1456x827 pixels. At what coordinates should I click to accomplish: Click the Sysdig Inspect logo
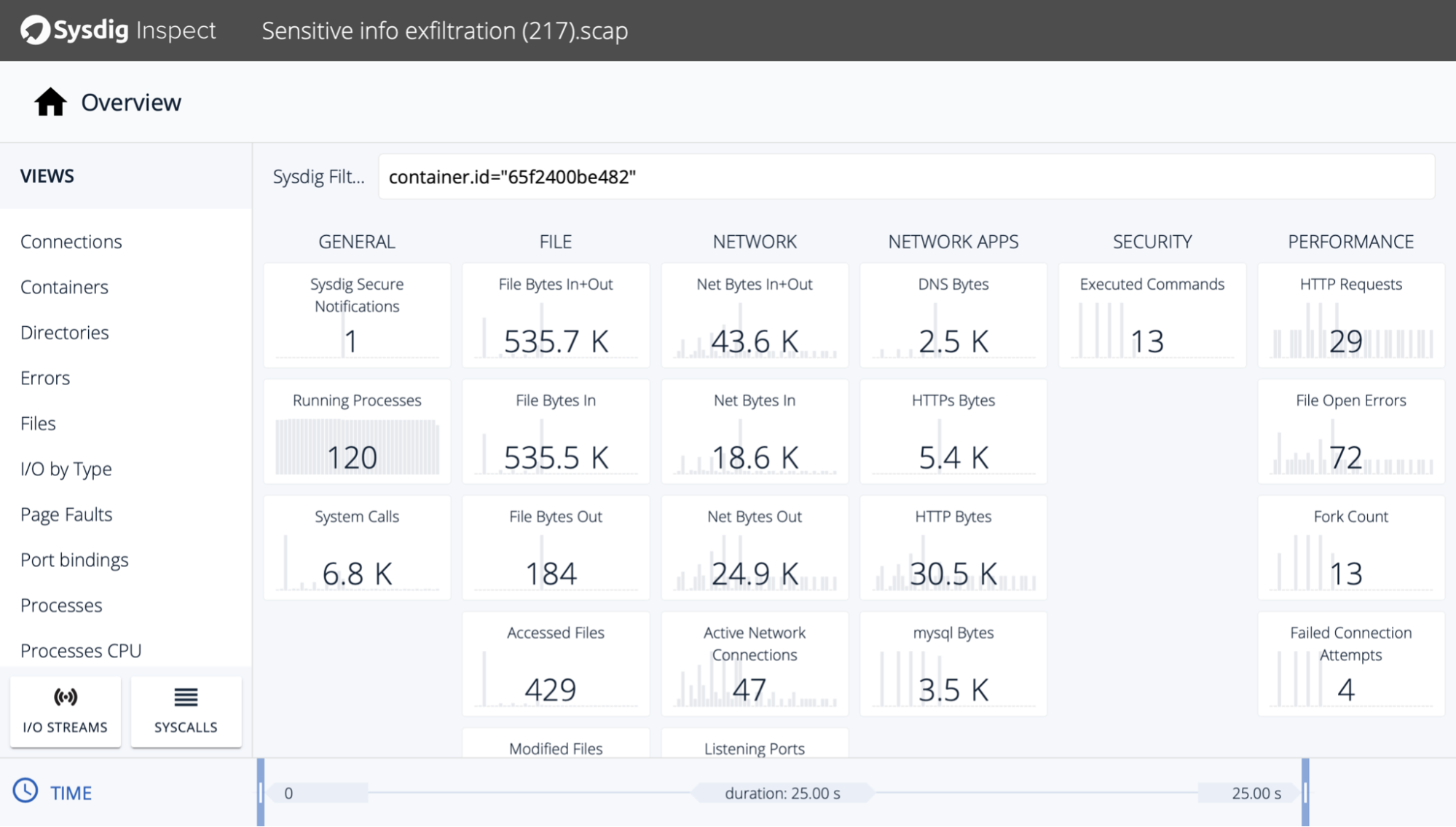118,31
